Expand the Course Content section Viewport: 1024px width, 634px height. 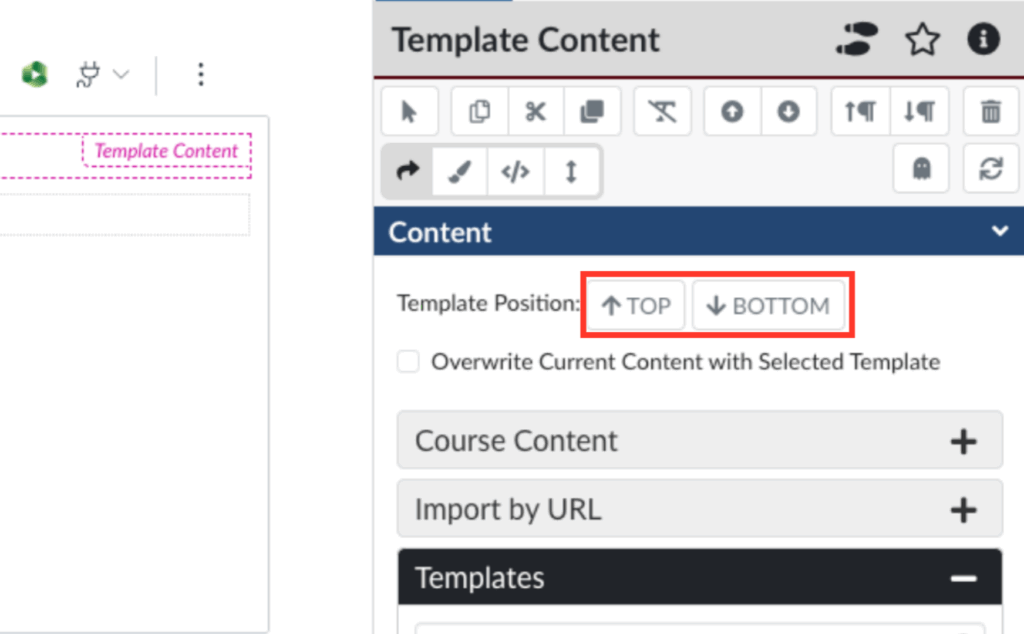click(963, 440)
